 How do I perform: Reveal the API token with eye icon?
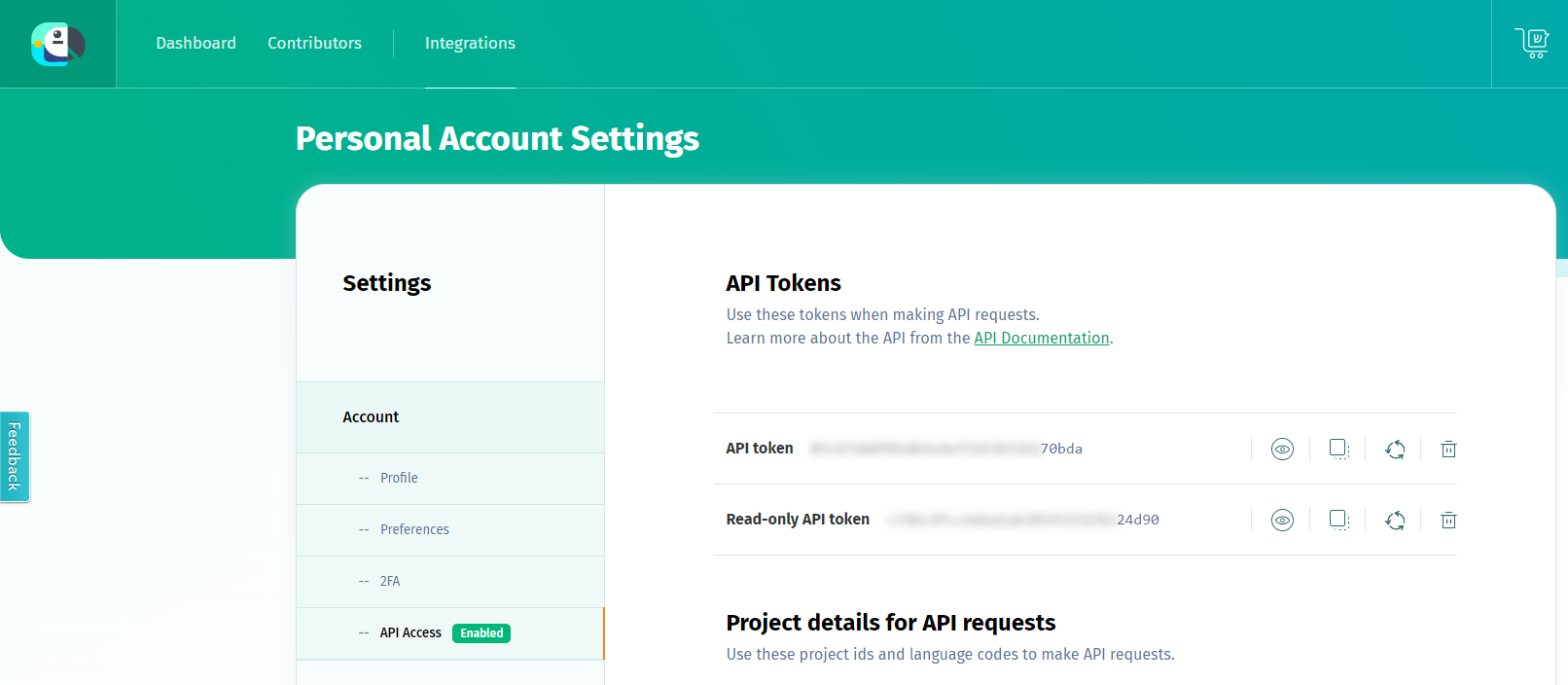coord(1282,449)
